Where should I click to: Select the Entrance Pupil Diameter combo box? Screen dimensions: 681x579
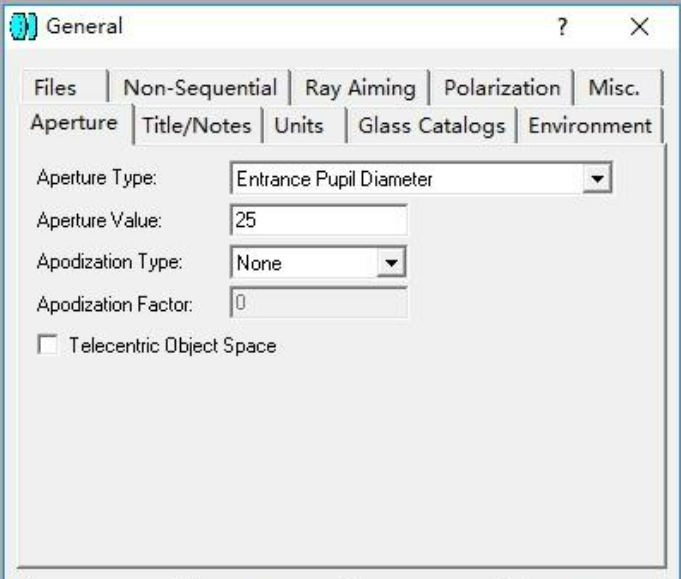click(421, 178)
